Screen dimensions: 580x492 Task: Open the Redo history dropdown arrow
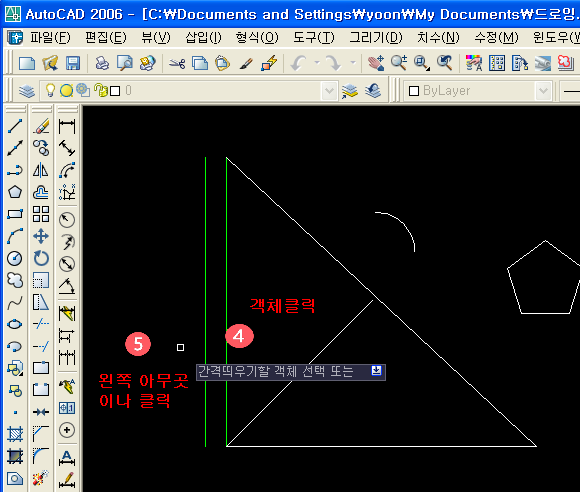pyautogui.click(x=353, y=63)
